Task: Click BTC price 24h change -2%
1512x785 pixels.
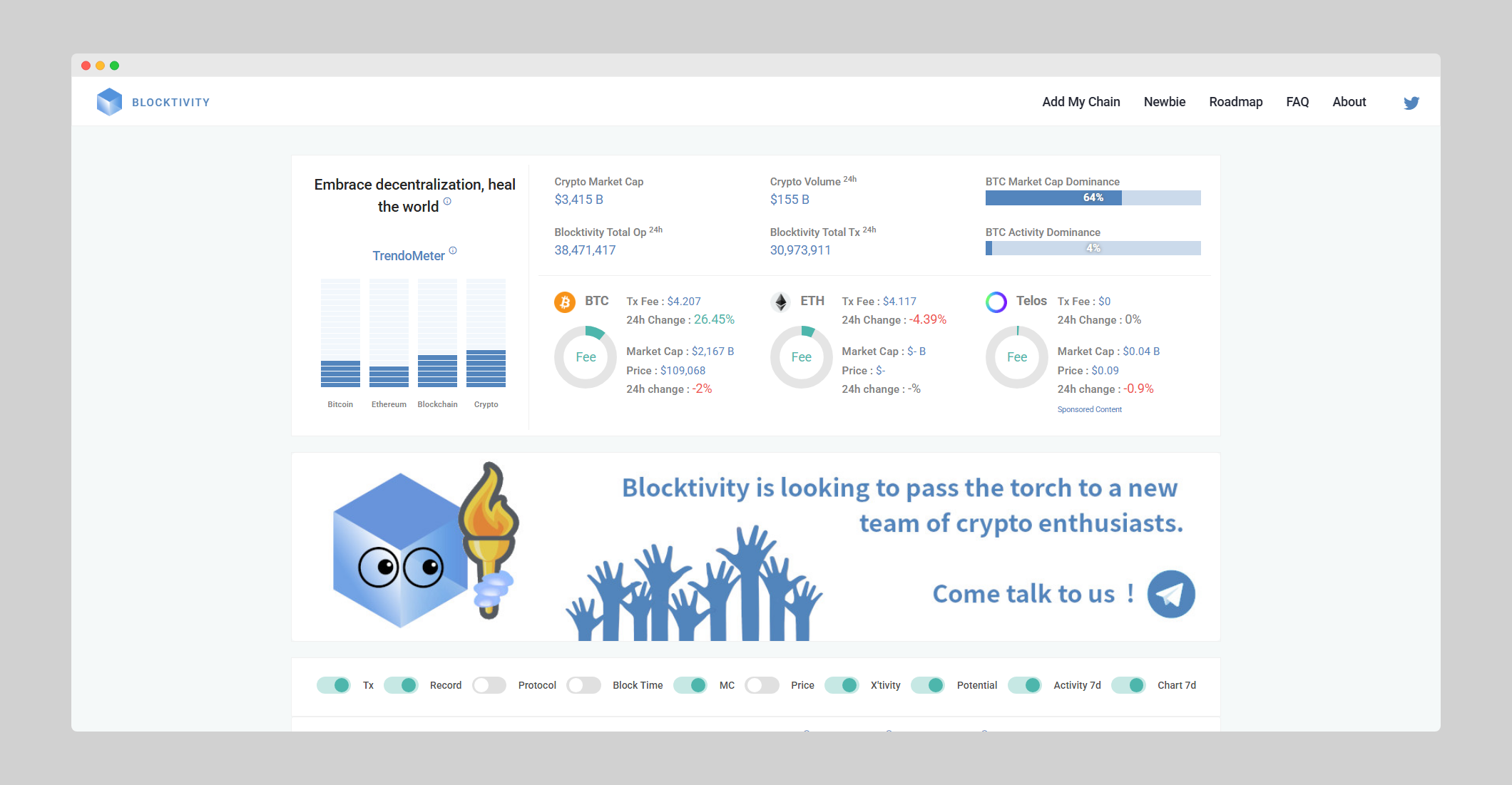Action: 702,389
